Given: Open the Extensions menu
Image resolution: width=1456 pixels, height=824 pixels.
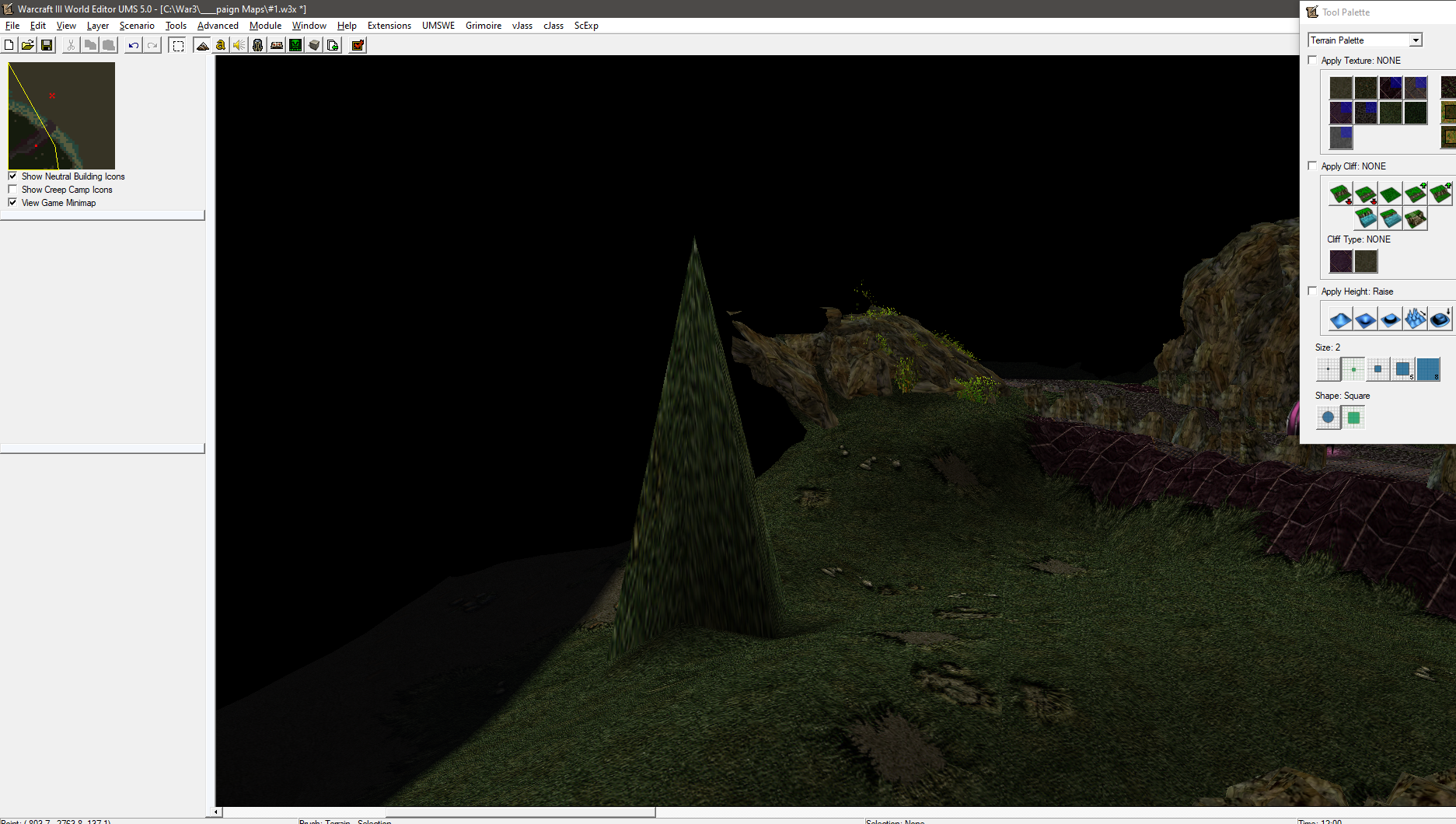Looking at the screenshot, I should (389, 26).
